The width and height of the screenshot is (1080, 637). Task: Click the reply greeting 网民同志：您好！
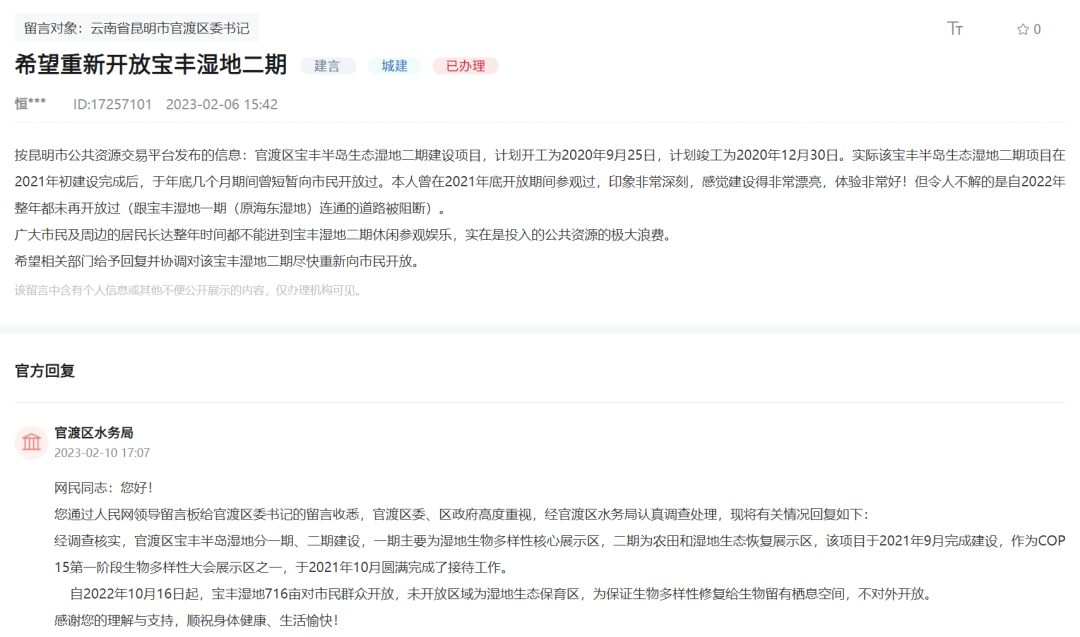pos(103,488)
